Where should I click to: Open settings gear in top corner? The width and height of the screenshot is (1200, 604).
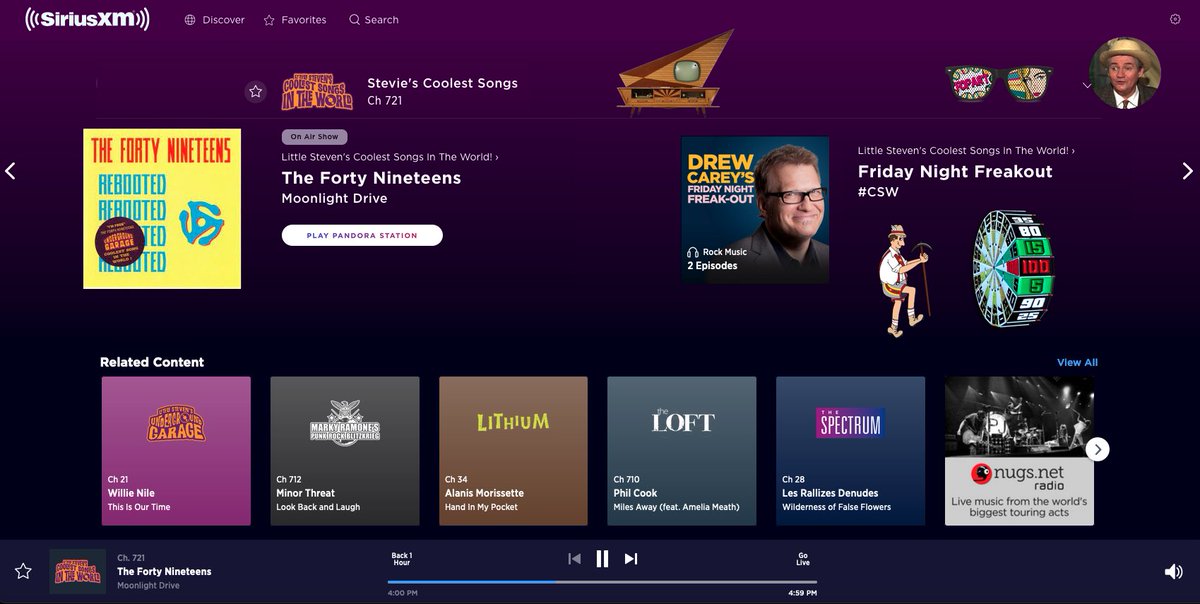pyautogui.click(x=1175, y=19)
